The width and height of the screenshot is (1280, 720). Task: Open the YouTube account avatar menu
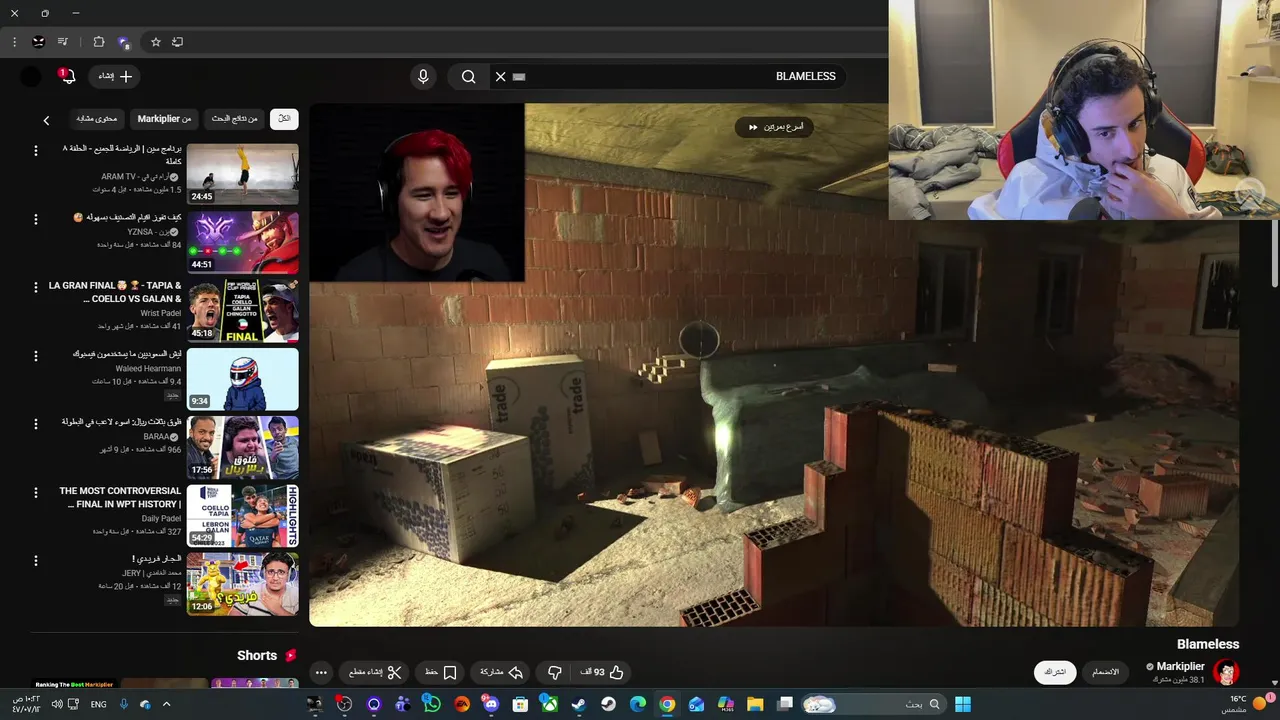(31, 76)
